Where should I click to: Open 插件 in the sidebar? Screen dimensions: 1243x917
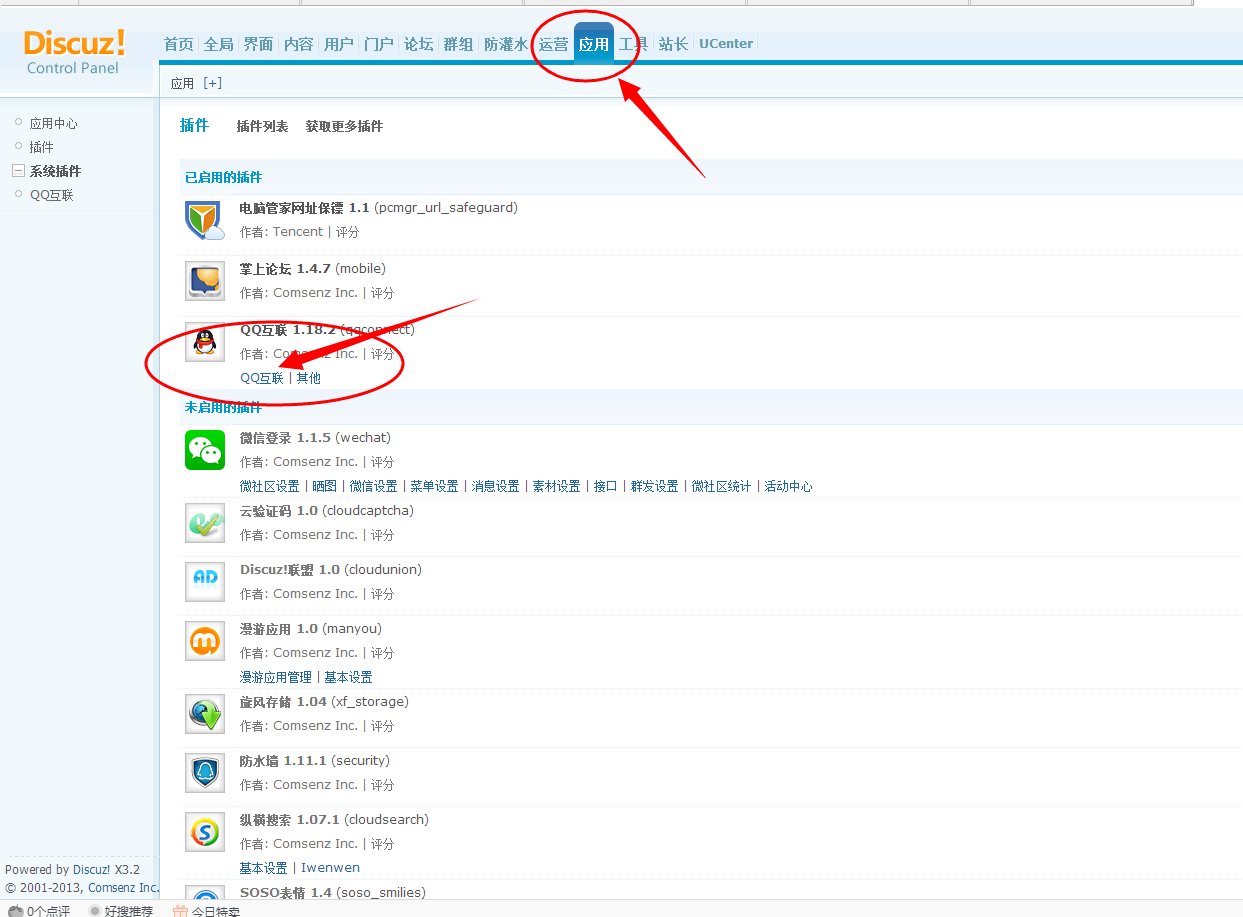click(x=41, y=147)
